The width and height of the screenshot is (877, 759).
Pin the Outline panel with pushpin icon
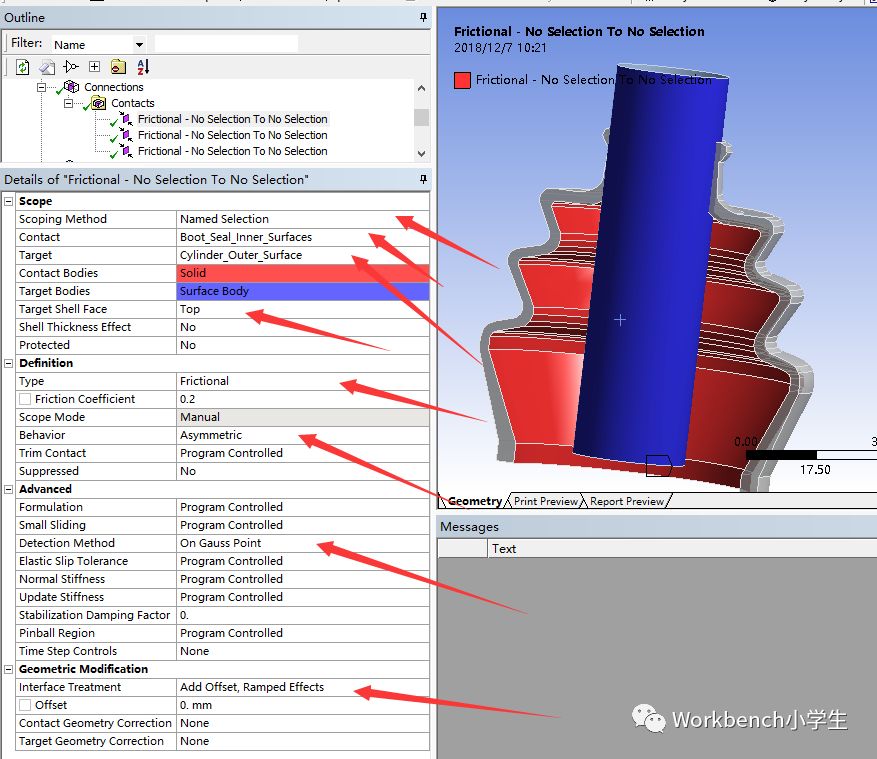point(424,17)
